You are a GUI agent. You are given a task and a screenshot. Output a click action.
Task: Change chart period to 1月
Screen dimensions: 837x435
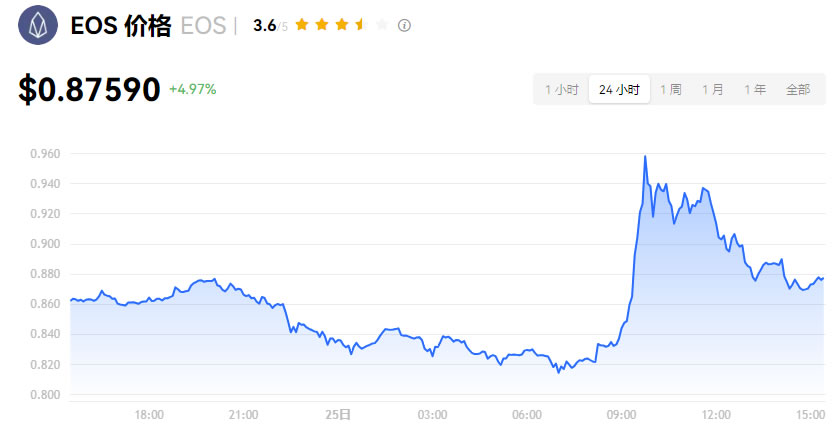coord(712,89)
